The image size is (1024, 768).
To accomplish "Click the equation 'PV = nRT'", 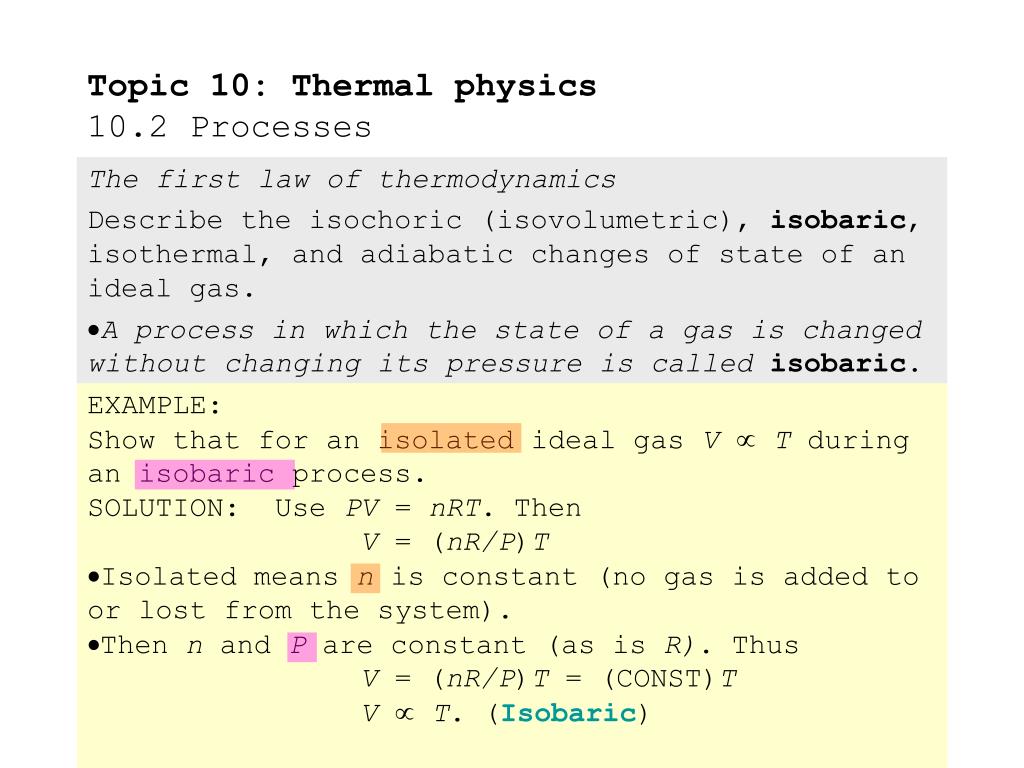I will tap(414, 508).
